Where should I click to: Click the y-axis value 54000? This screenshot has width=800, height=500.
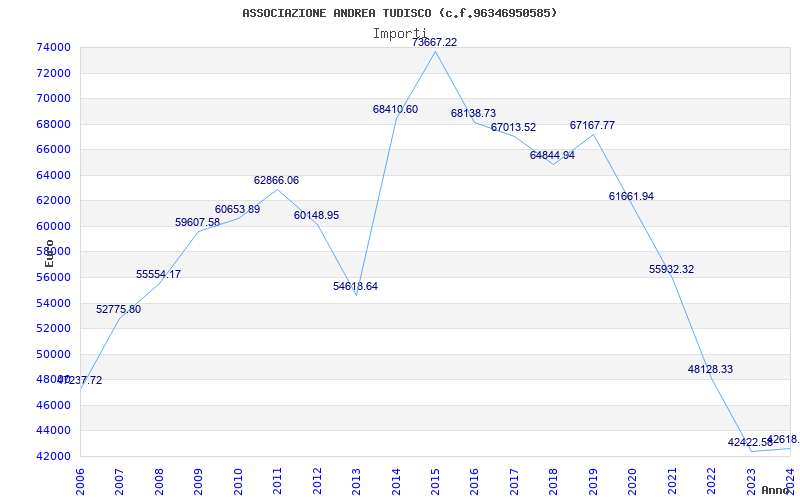[x=53, y=303]
